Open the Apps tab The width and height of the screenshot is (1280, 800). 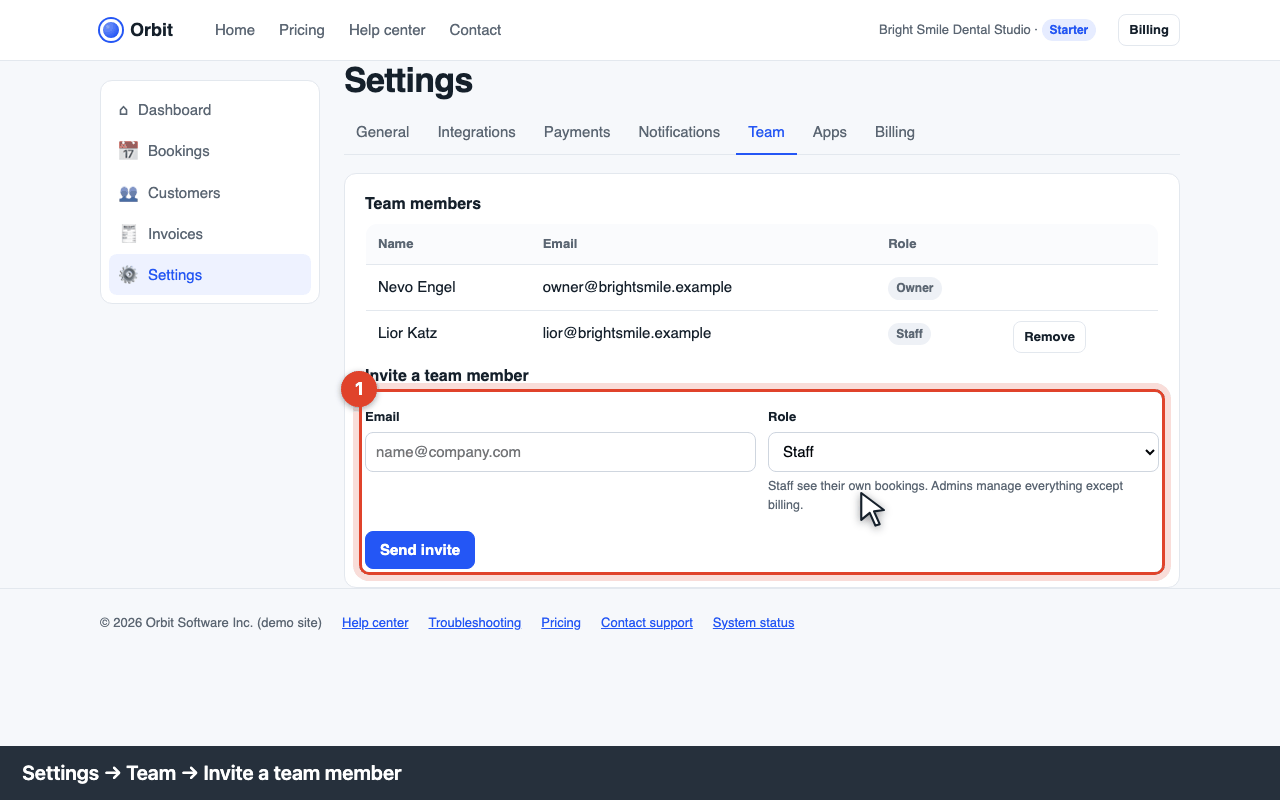point(830,132)
